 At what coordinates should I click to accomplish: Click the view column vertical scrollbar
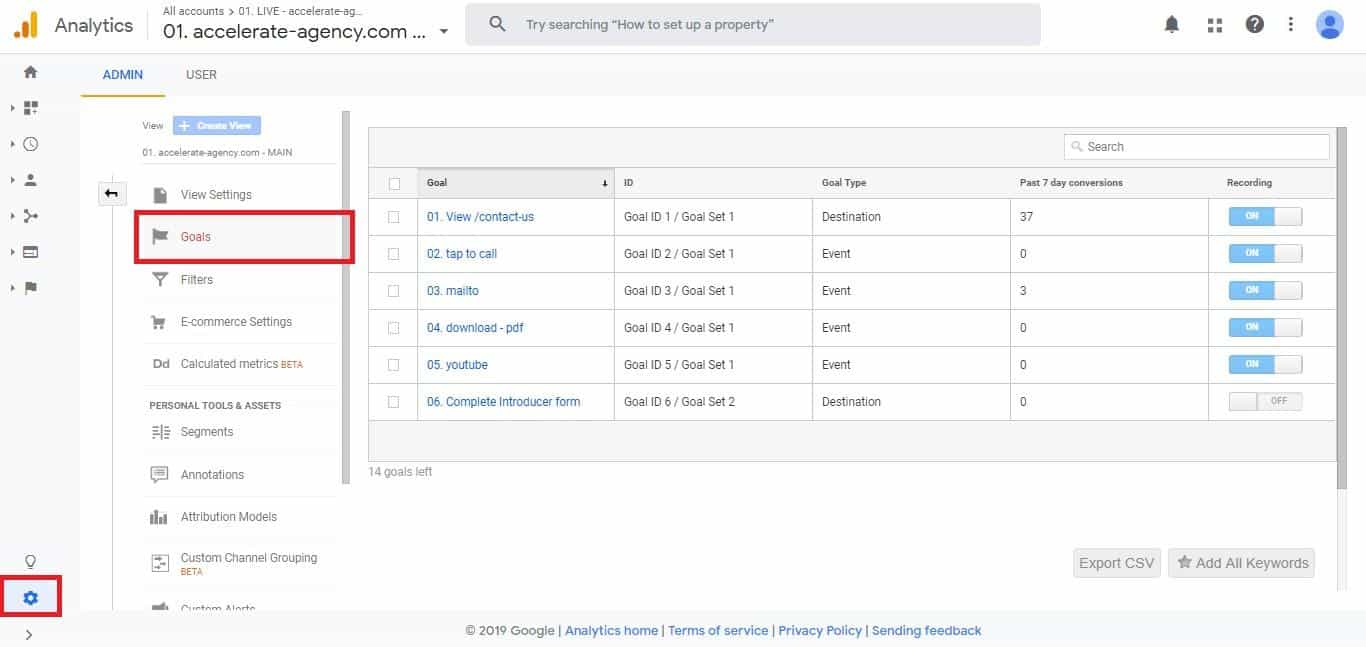(346, 300)
